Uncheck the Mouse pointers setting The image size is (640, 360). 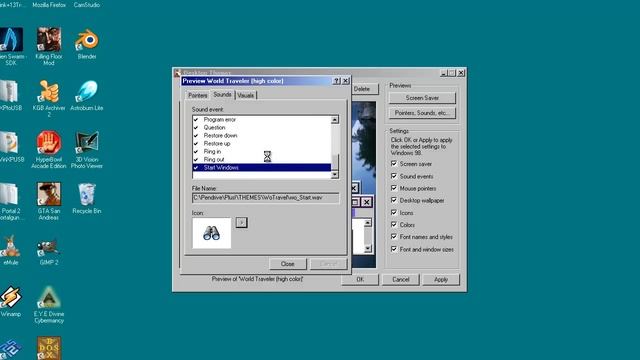(x=394, y=188)
